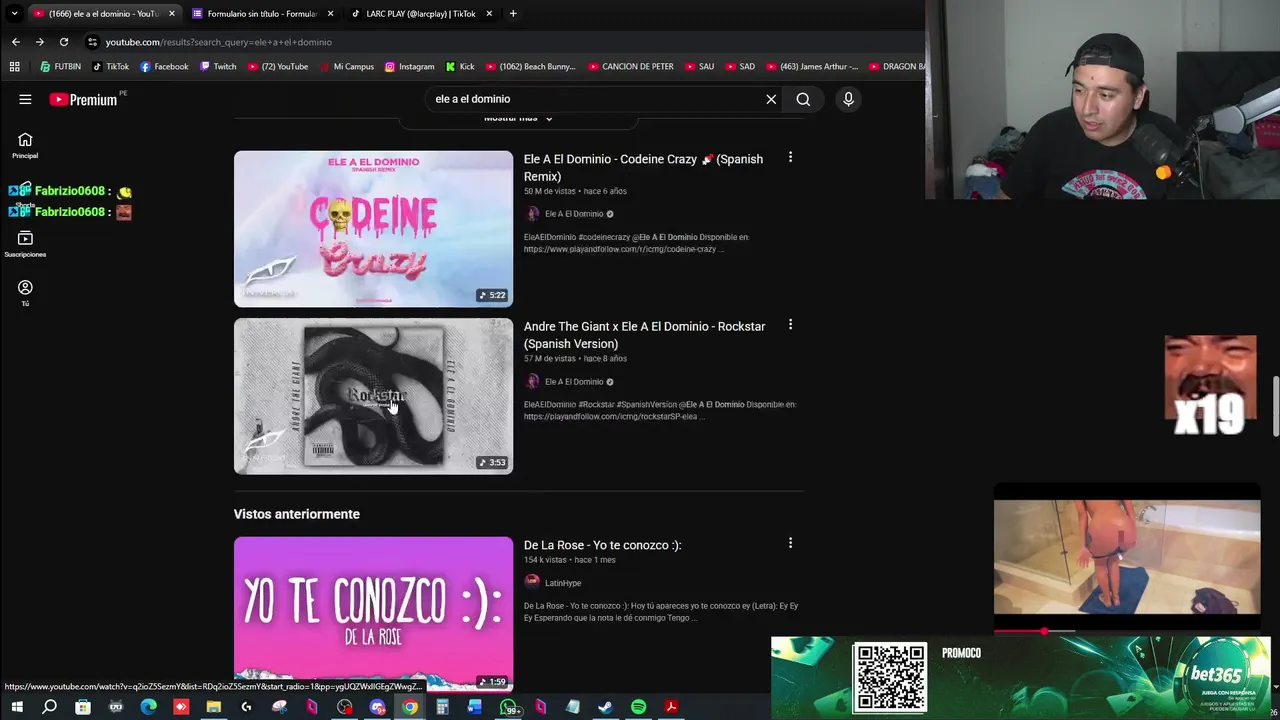Click the Vistos anteriormente heading

pyautogui.click(x=296, y=514)
